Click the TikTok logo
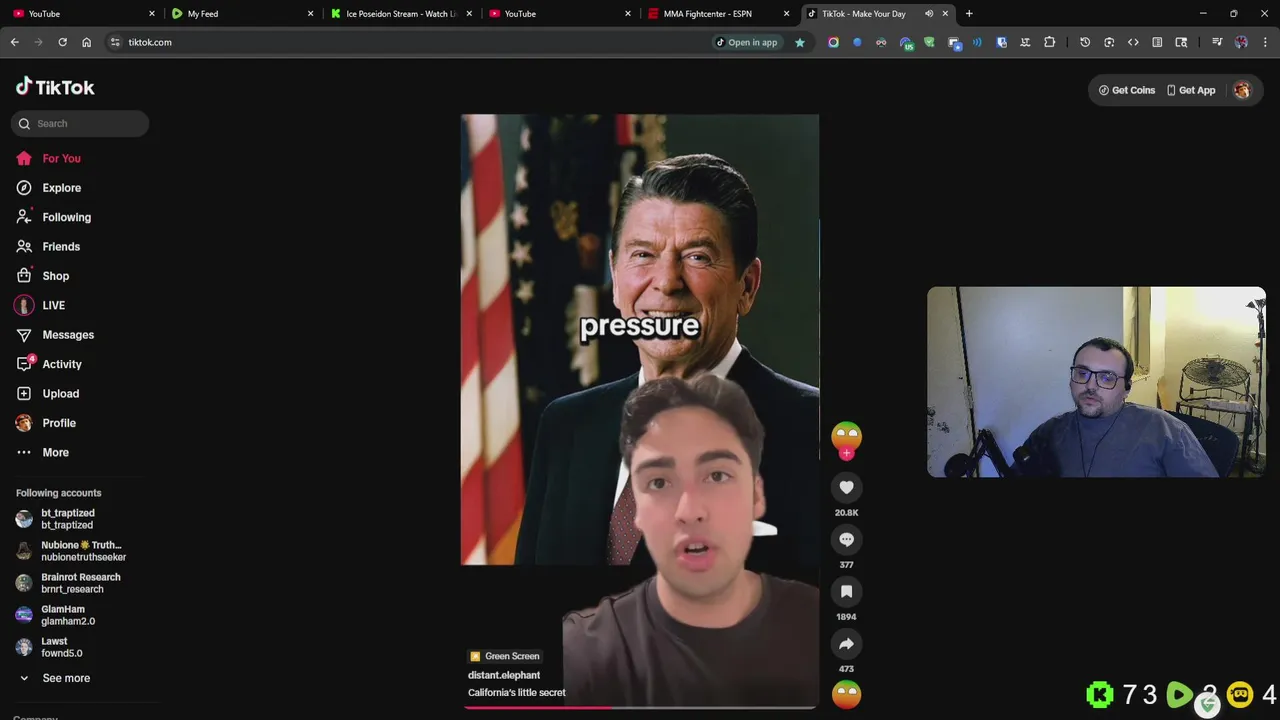This screenshot has width=1280, height=720. click(x=55, y=87)
